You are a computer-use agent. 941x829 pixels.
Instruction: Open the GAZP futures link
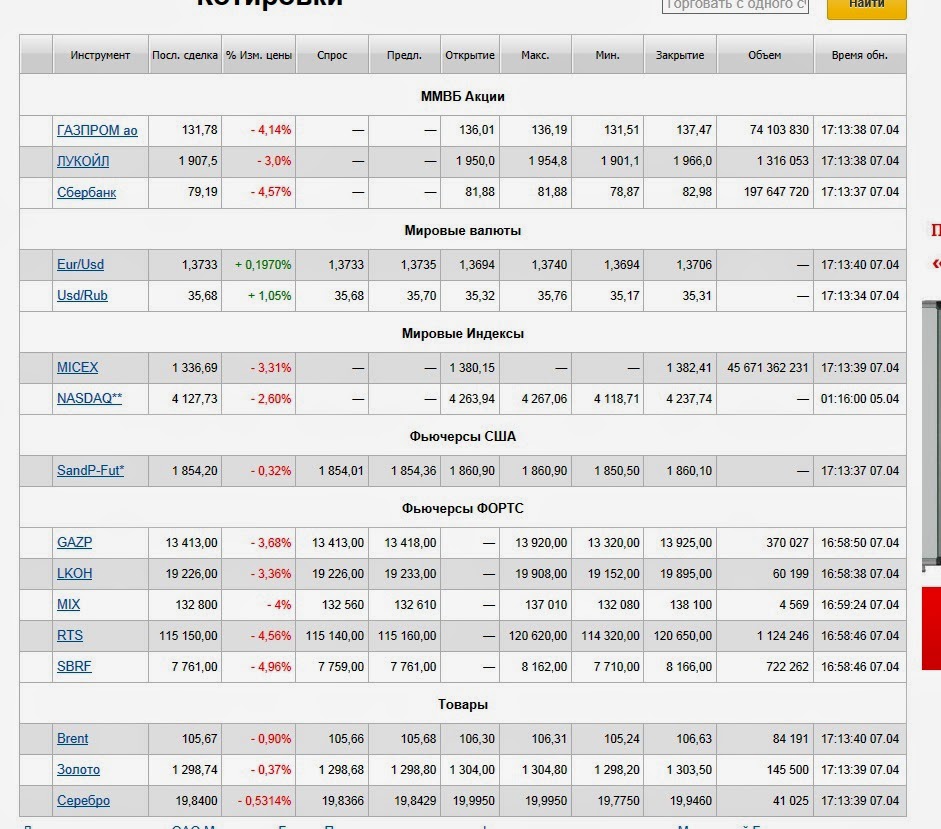pyautogui.click(x=74, y=543)
